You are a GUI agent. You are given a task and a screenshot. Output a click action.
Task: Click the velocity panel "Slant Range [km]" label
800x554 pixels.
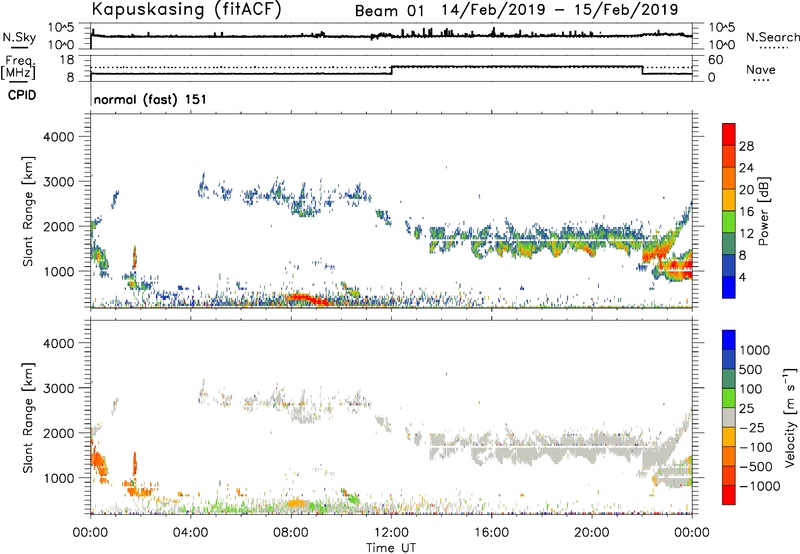[28, 418]
